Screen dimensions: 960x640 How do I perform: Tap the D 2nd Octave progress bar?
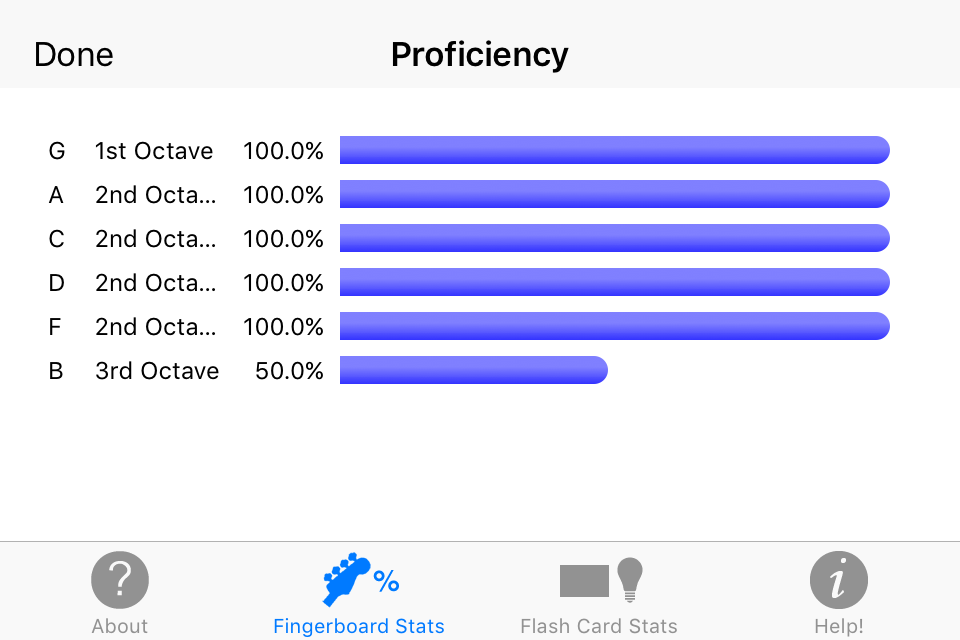point(614,282)
